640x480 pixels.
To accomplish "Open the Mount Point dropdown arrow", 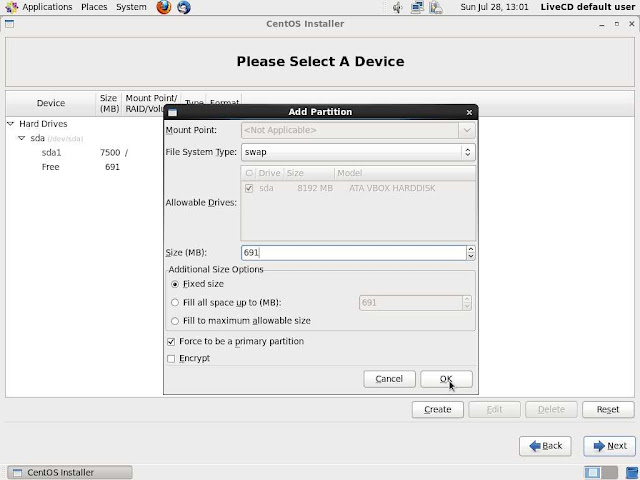I will point(467,130).
